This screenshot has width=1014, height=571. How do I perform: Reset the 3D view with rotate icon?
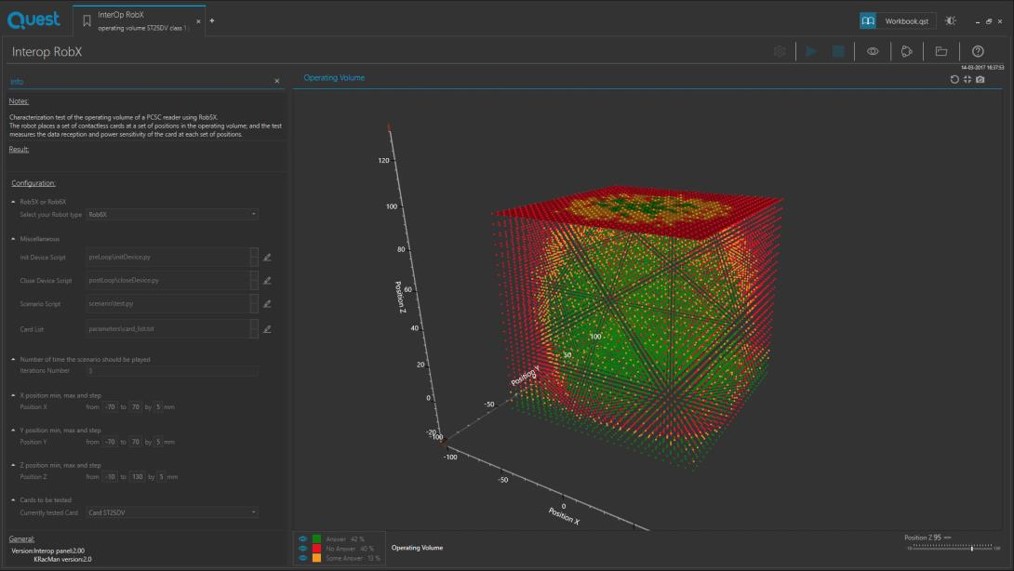coord(954,79)
